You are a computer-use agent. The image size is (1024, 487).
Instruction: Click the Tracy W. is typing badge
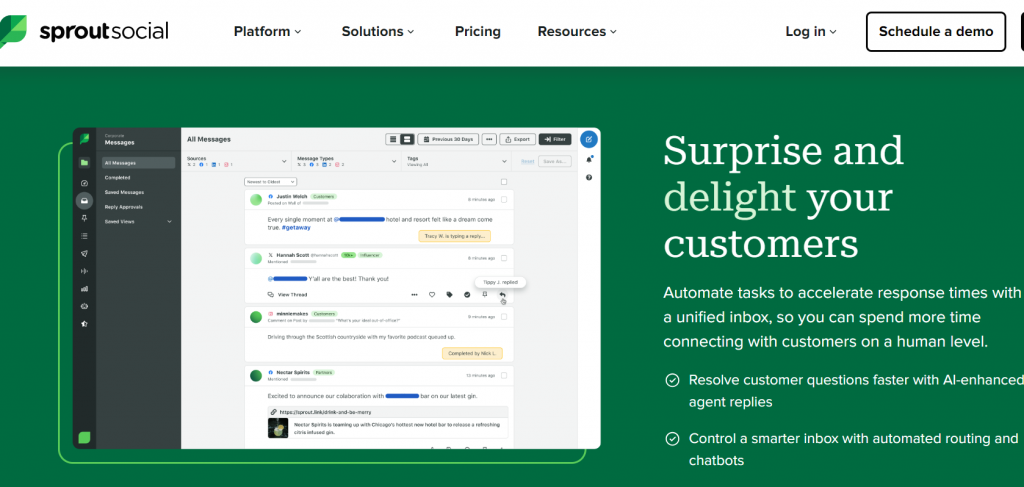coord(454,236)
